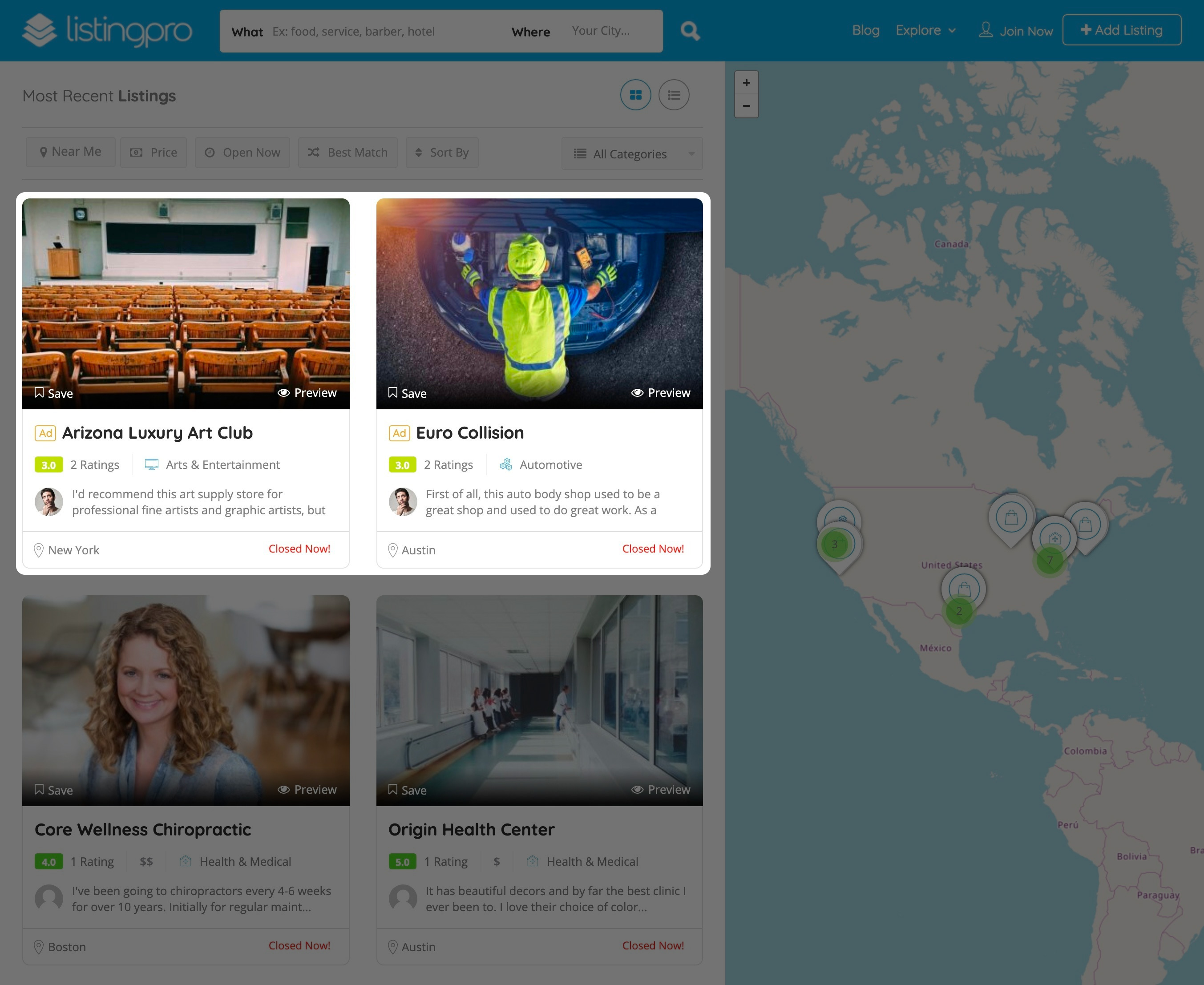This screenshot has width=1204, height=985.
Task: Click the search magnifier icon
Action: click(689, 31)
